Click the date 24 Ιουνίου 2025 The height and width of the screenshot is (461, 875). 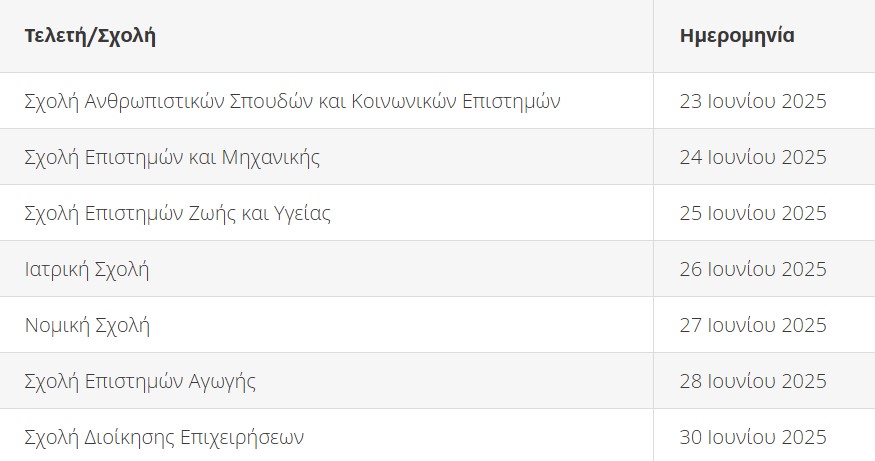click(753, 157)
